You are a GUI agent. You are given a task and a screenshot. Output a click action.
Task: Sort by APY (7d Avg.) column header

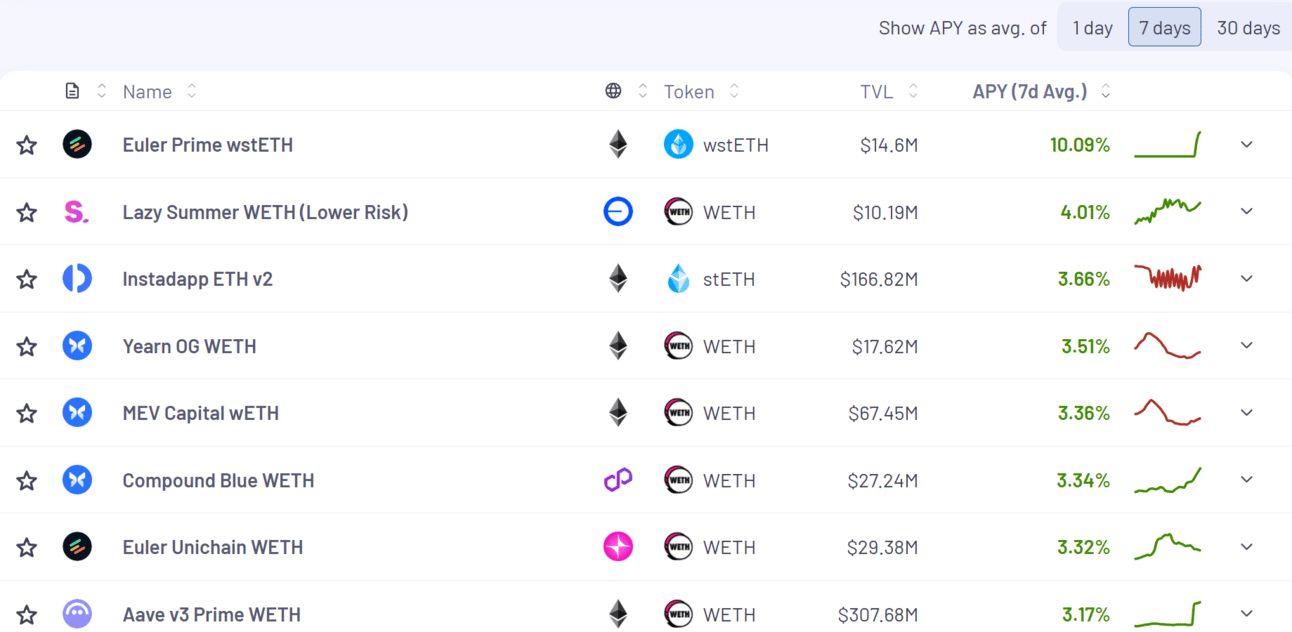point(1030,92)
